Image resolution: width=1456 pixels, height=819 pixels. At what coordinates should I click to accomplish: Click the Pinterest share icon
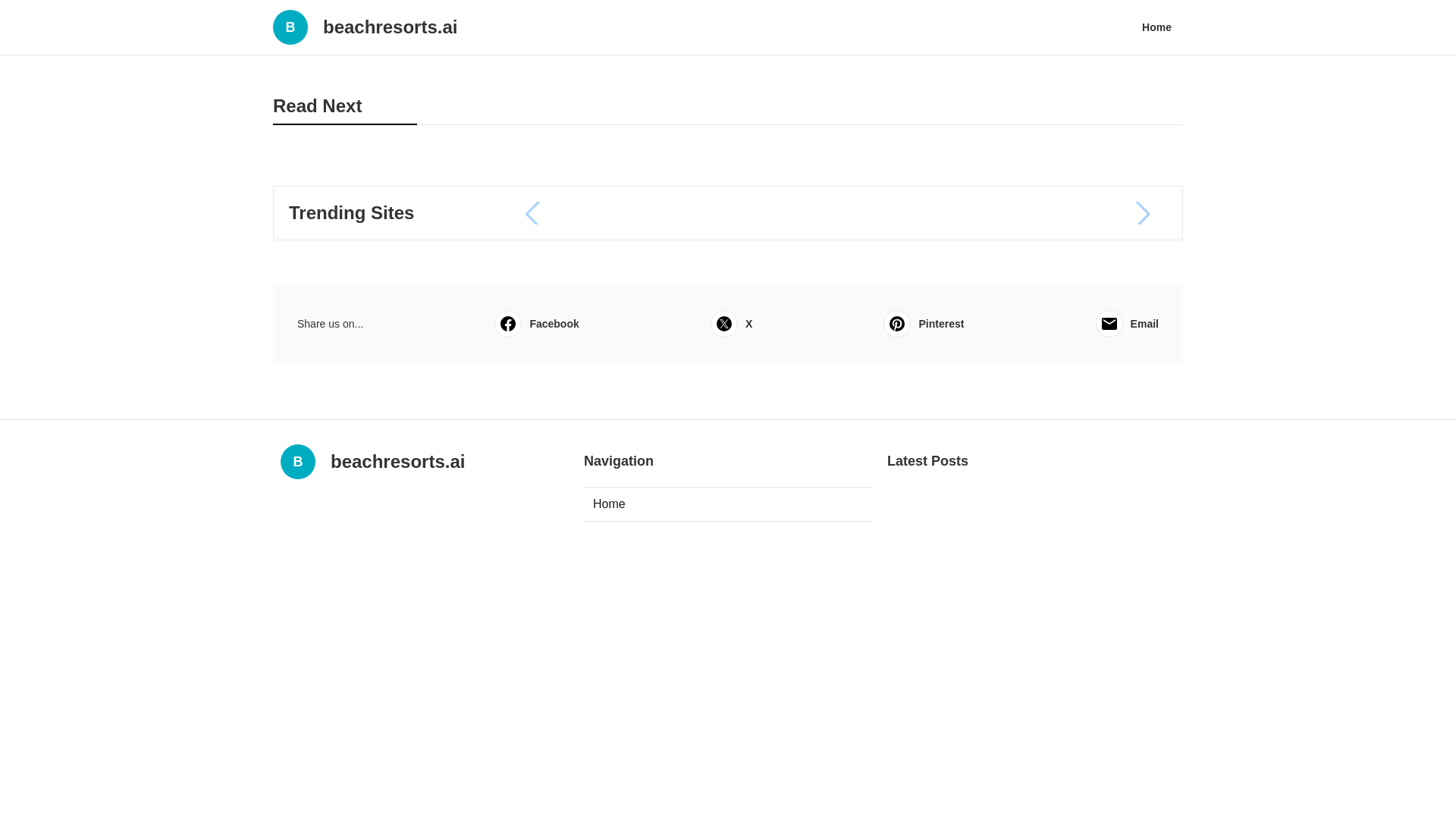point(897,324)
